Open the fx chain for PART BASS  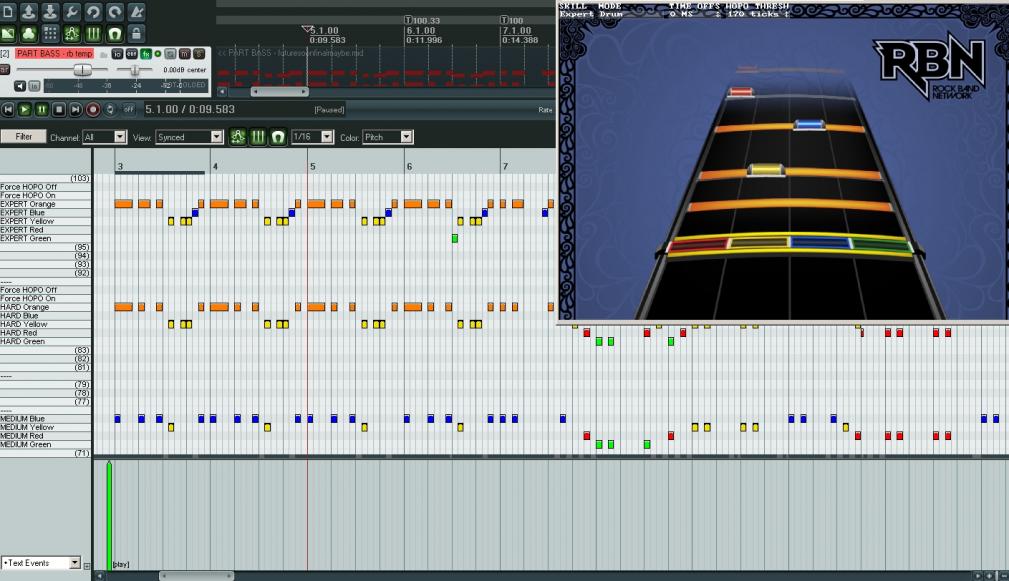(x=145, y=54)
